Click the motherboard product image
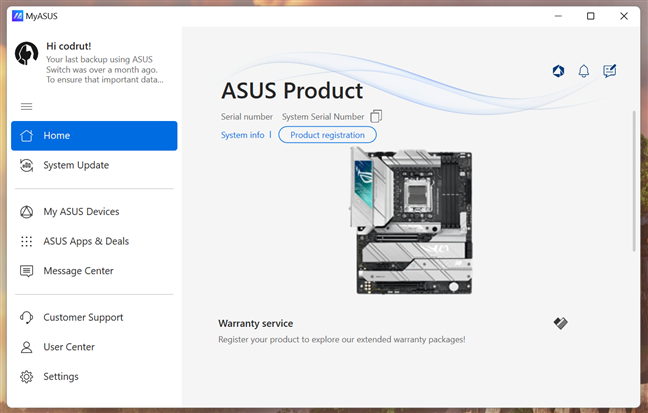Screen dimensions: 648x413 pos(411,220)
